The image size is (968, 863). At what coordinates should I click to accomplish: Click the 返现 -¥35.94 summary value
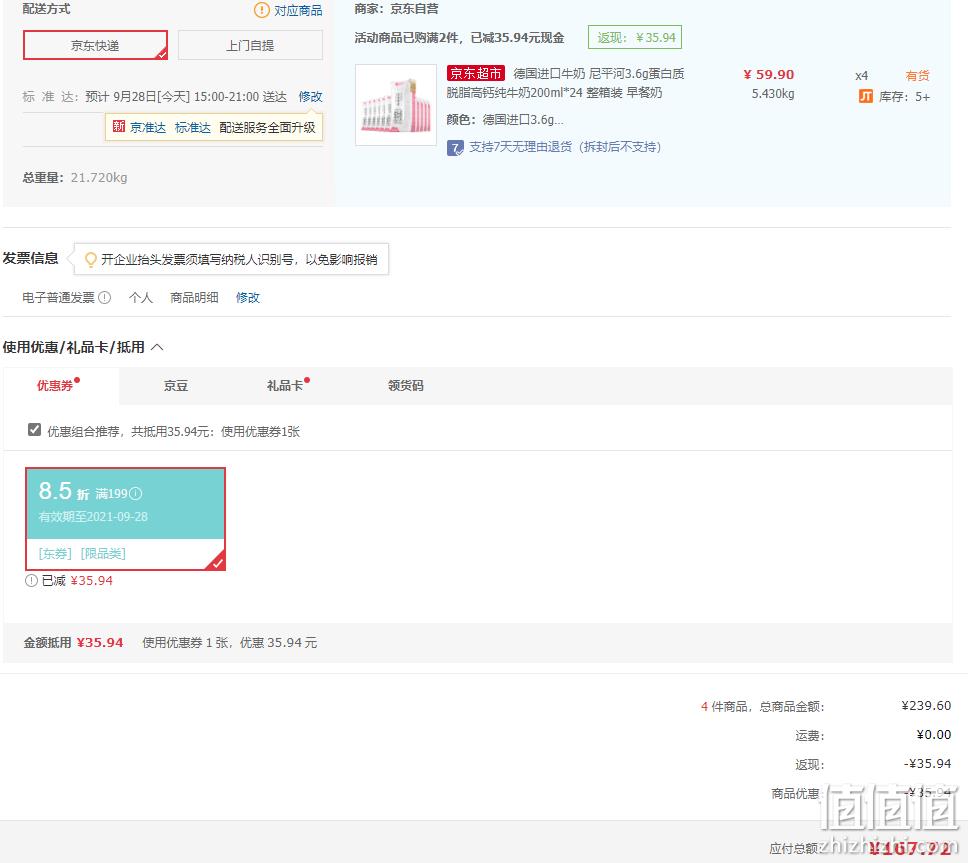pos(927,764)
